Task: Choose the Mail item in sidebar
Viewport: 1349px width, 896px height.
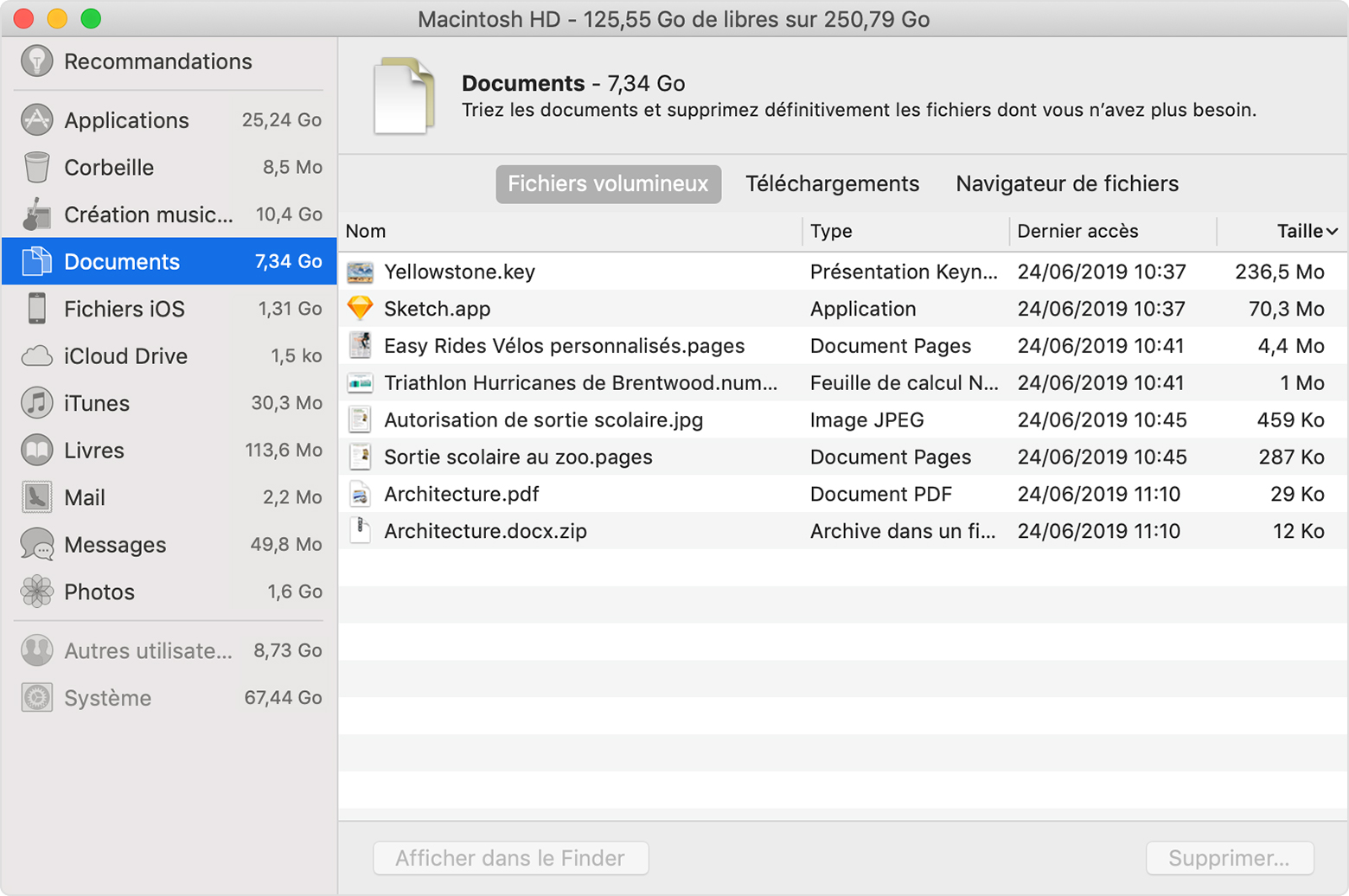Action: 85,498
